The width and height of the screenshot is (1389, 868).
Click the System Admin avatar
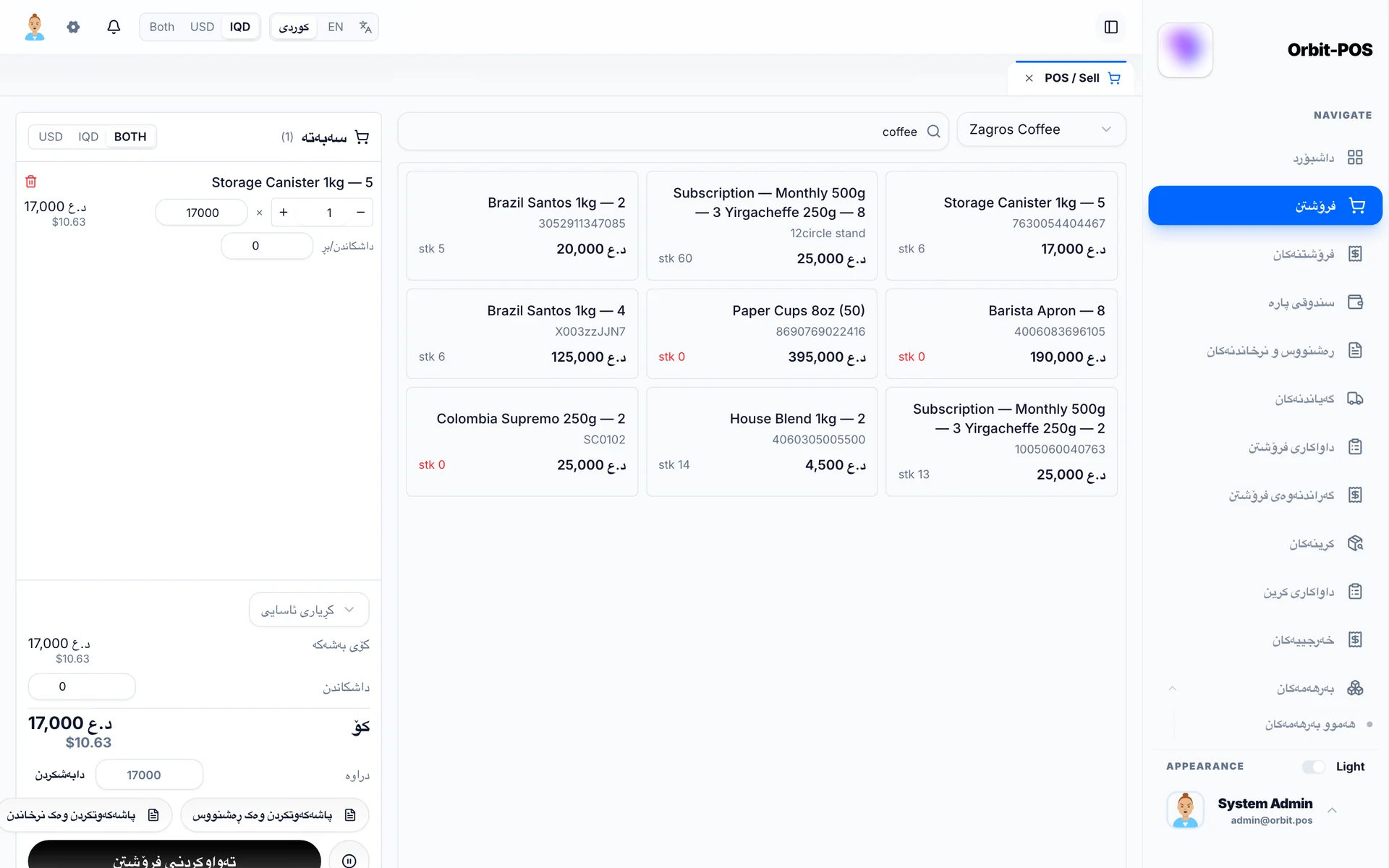click(1185, 809)
